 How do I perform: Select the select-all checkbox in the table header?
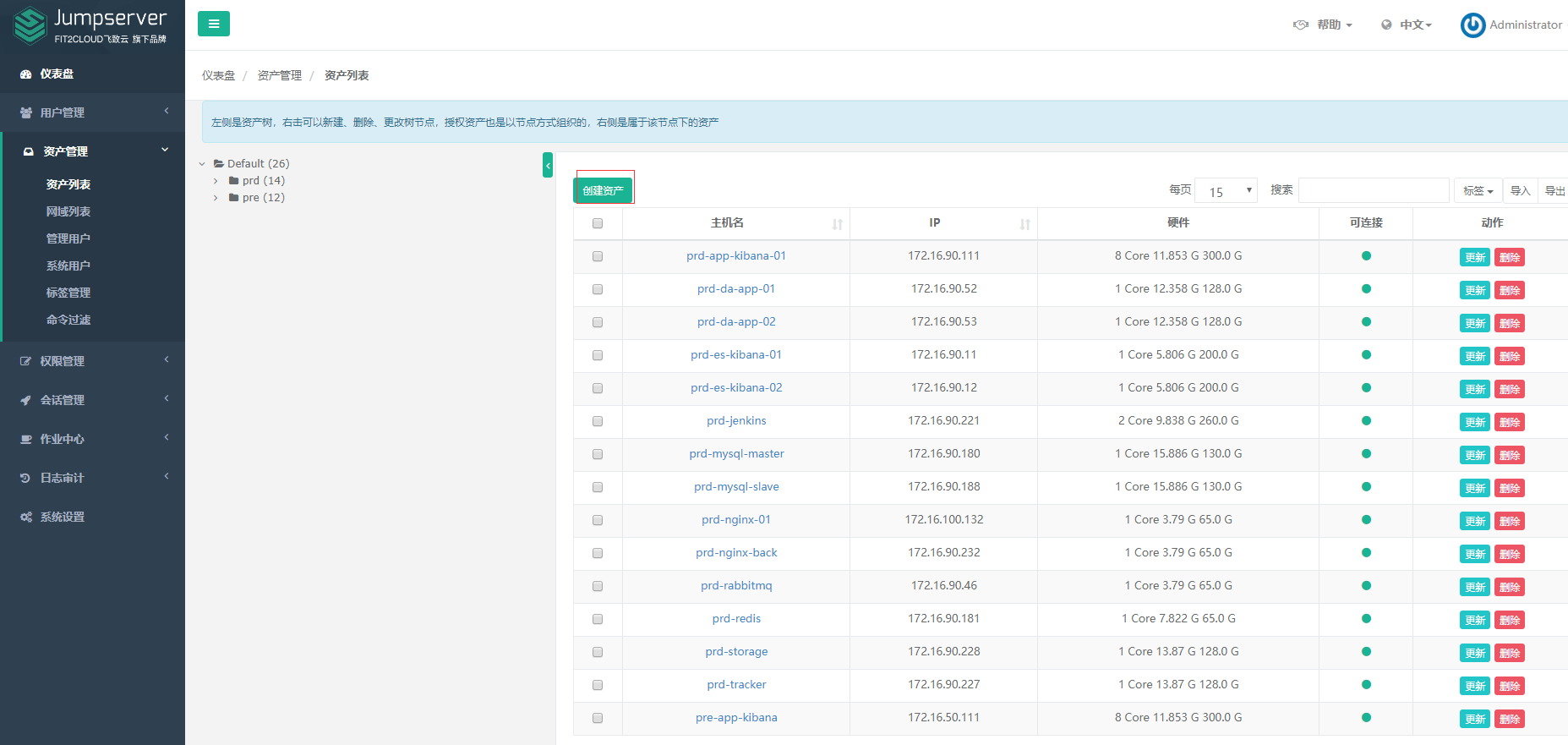click(598, 223)
